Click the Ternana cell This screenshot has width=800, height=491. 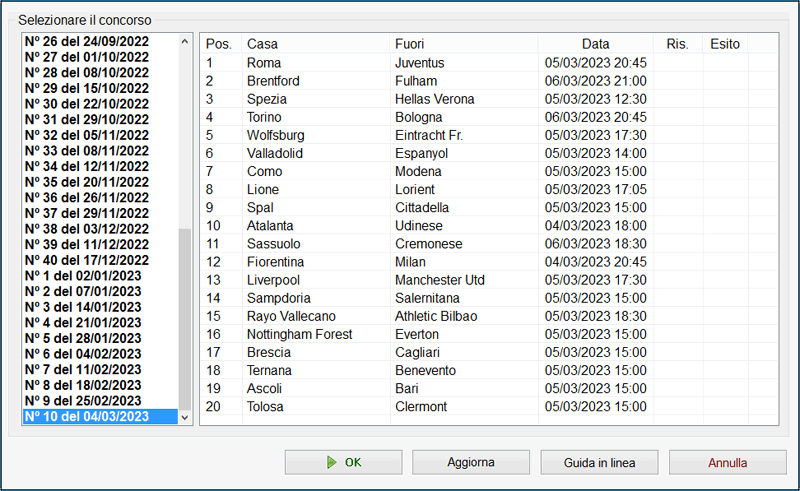pos(316,371)
